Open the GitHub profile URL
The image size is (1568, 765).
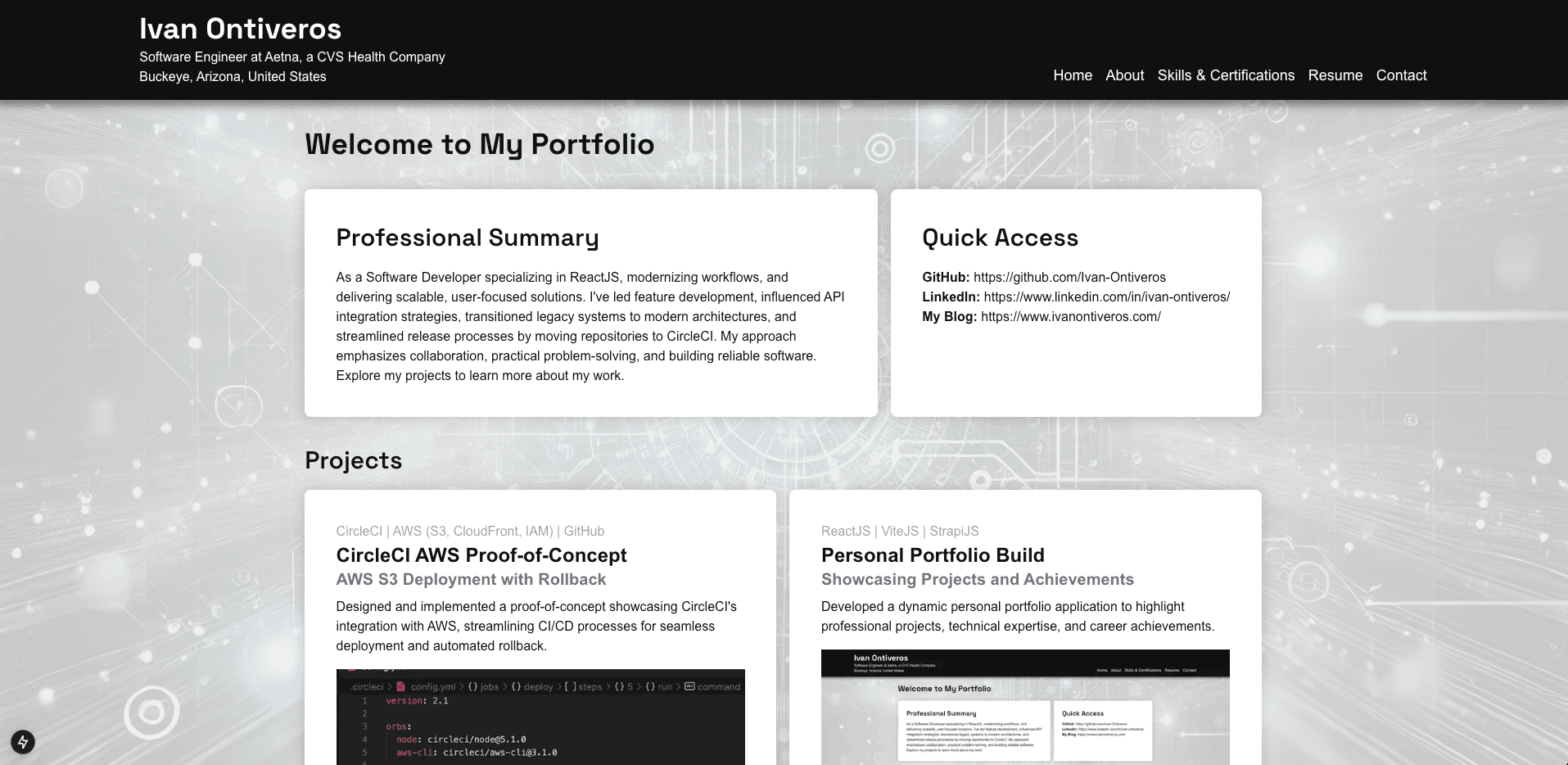point(1069,278)
